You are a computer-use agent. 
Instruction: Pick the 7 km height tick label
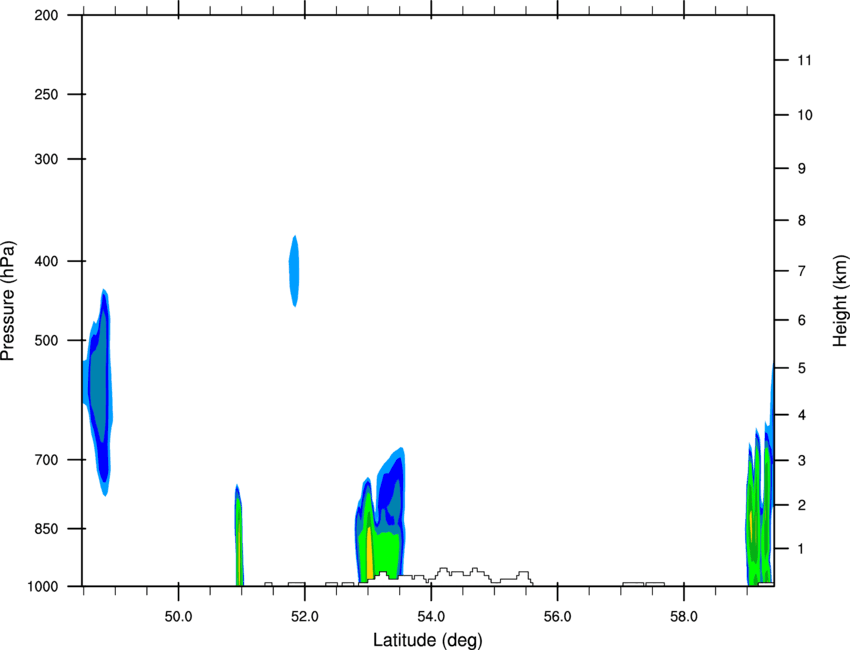(x=802, y=271)
